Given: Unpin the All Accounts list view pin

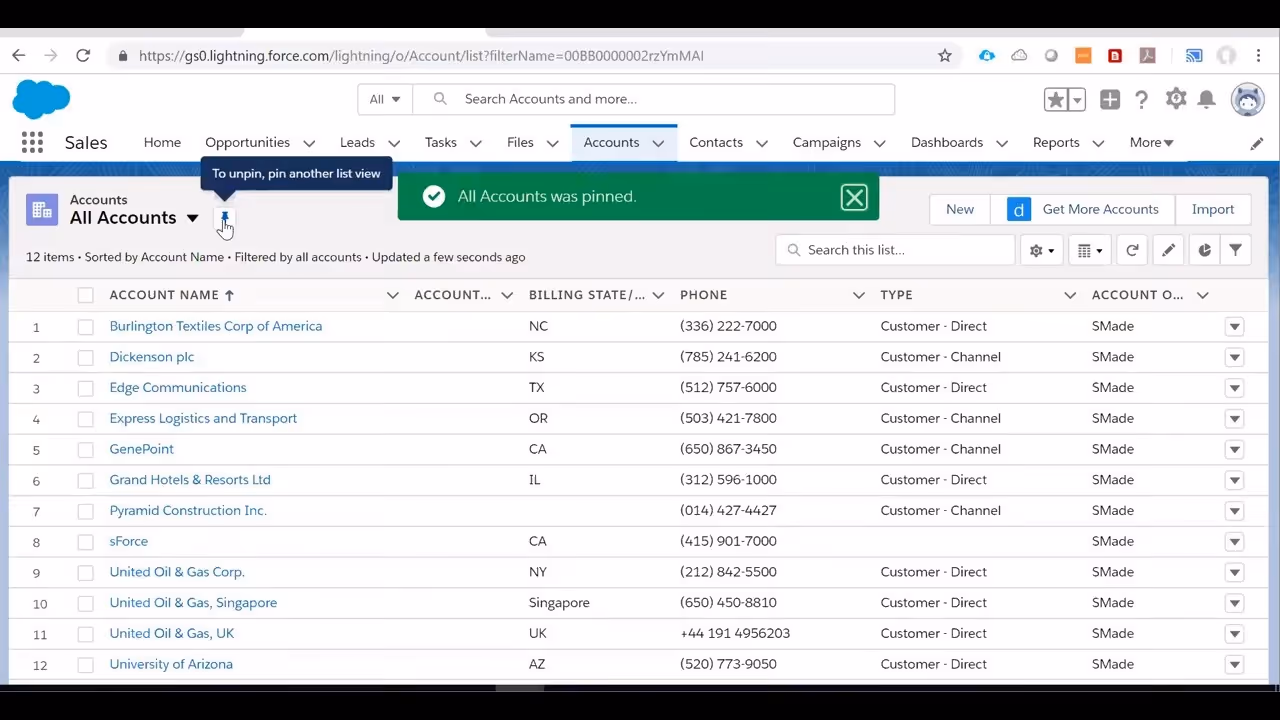Looking at the screenshot, I should [224, 219].
